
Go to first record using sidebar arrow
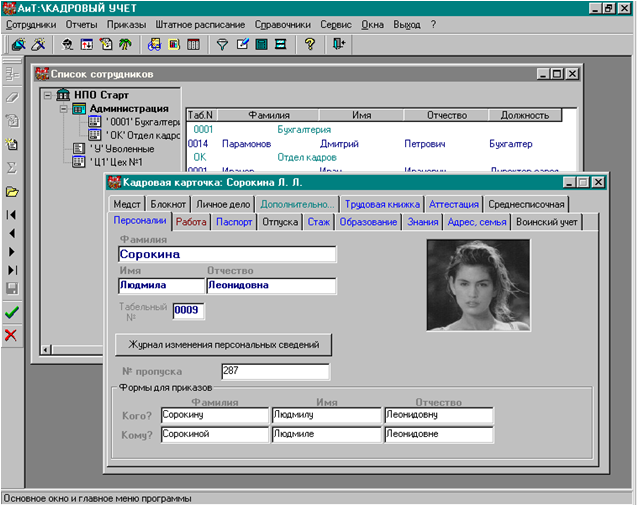(12, 215)
